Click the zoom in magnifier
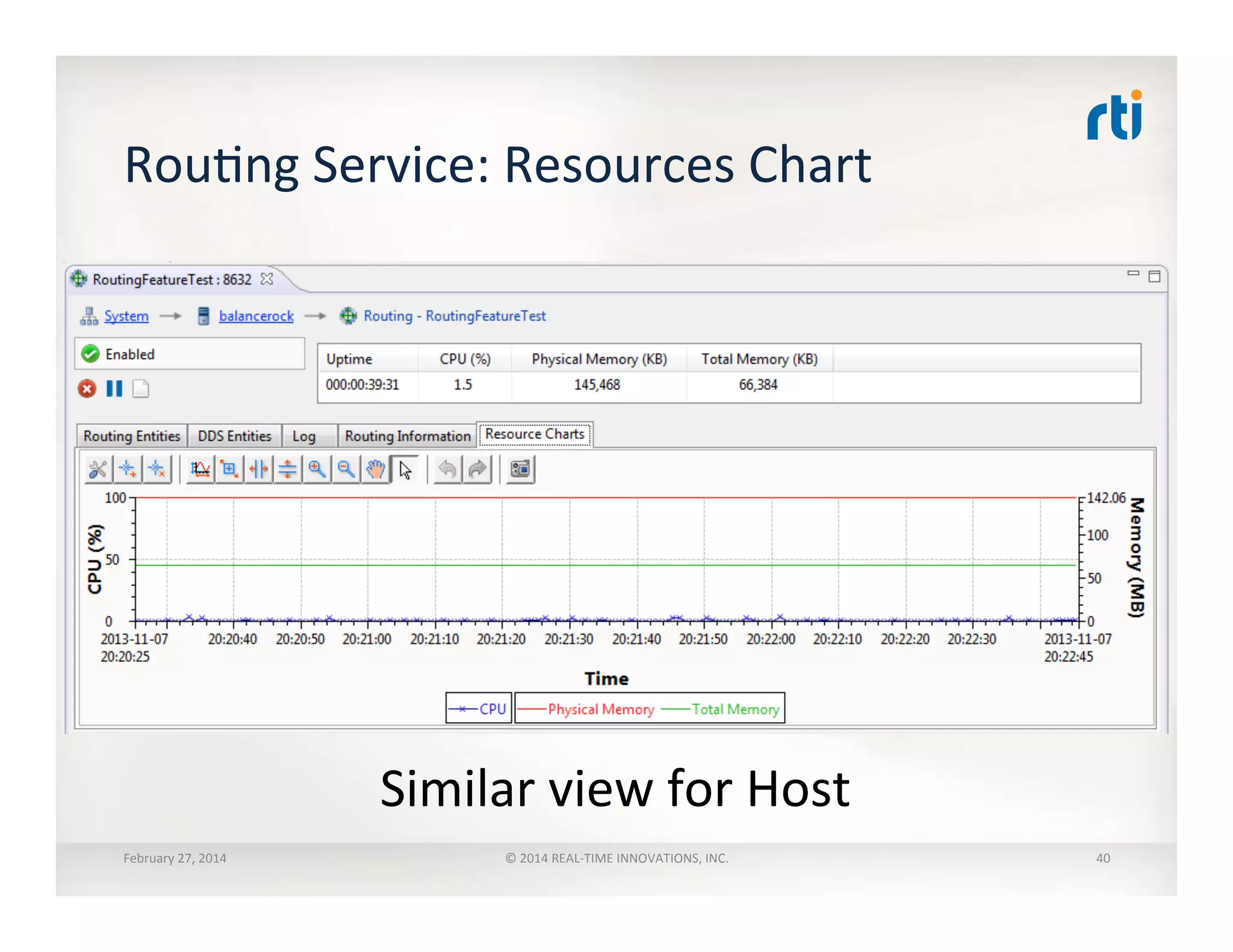The width and height of the screenshot is (1233, 952). click(x=317, y=469)
